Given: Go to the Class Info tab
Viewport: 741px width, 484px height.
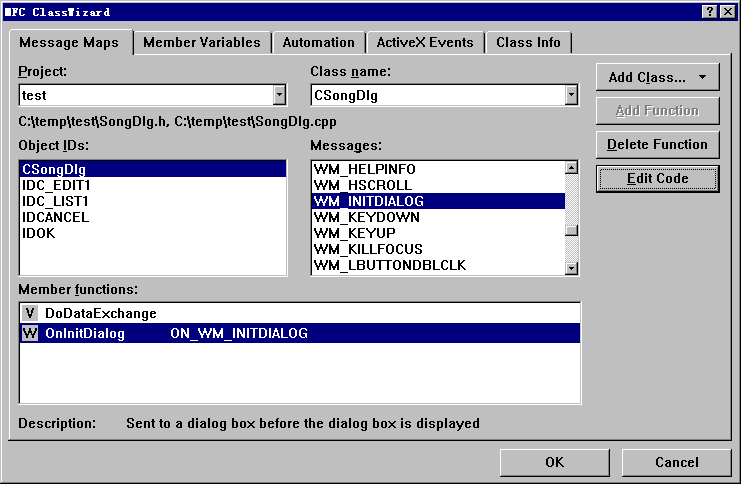Looking at the screenshot, I should coord(528,43).
